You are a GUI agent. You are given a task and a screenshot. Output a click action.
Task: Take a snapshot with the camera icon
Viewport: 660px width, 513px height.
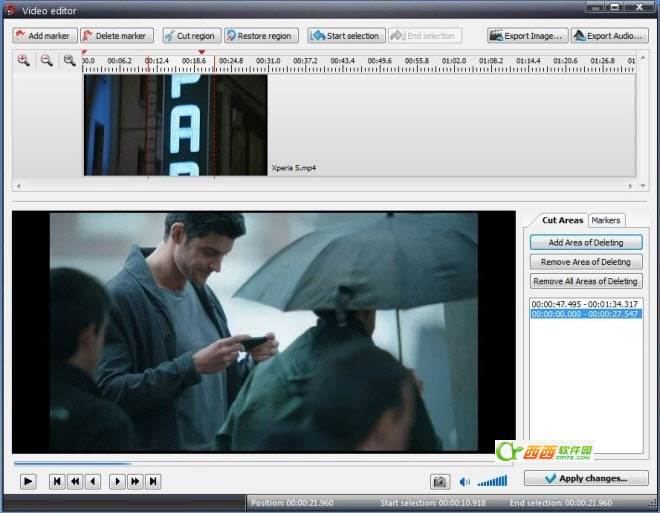coord(439,481)
